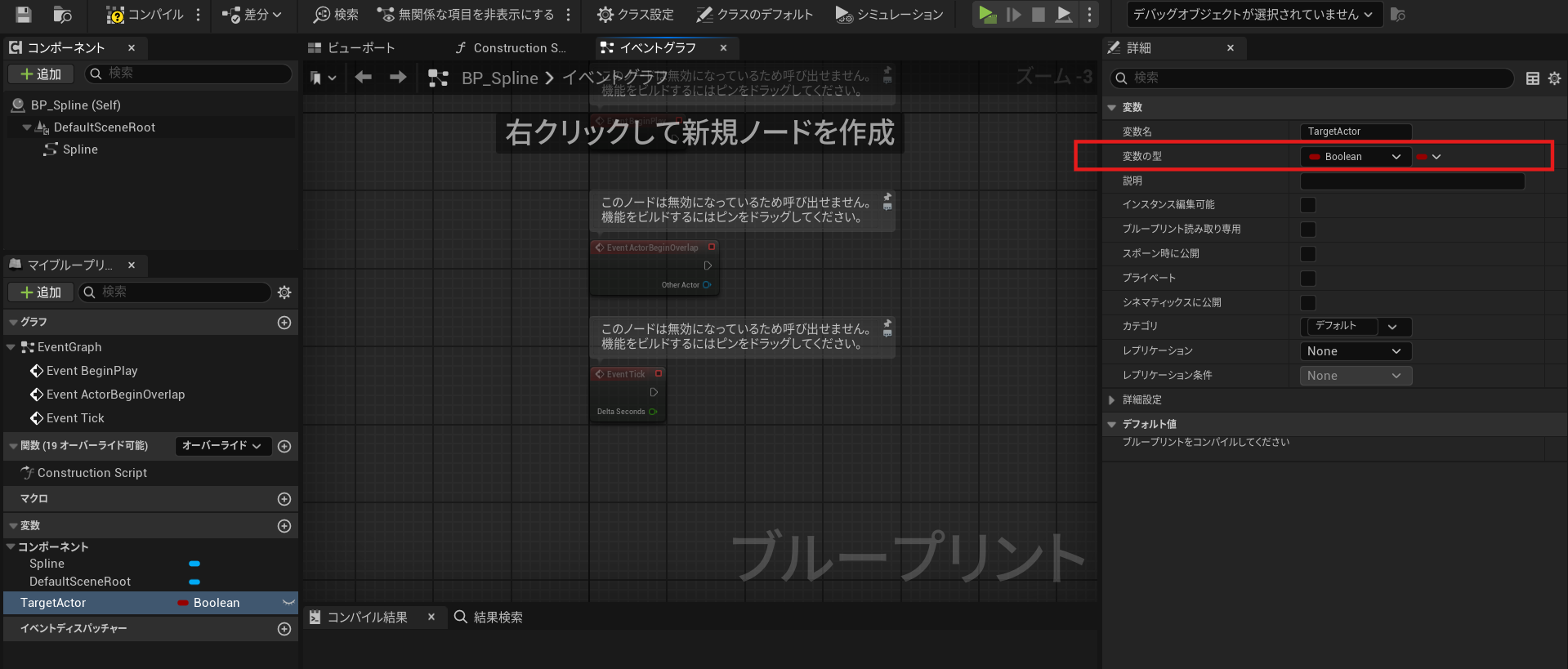
Task: Click the details panel search field
Action: pyautogui.click(x=1312, y=78)
